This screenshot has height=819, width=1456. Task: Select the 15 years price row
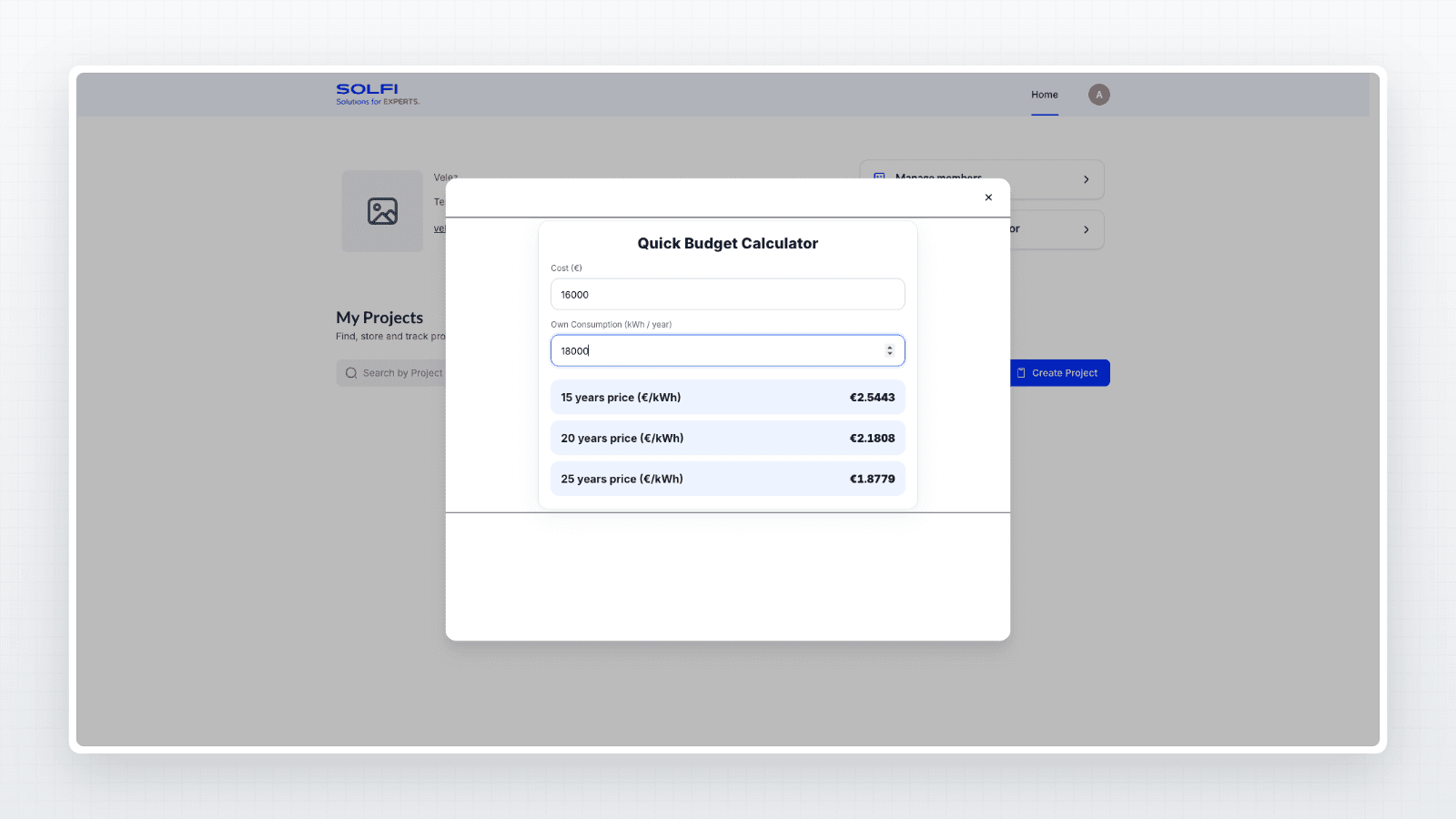coord(727,397)
